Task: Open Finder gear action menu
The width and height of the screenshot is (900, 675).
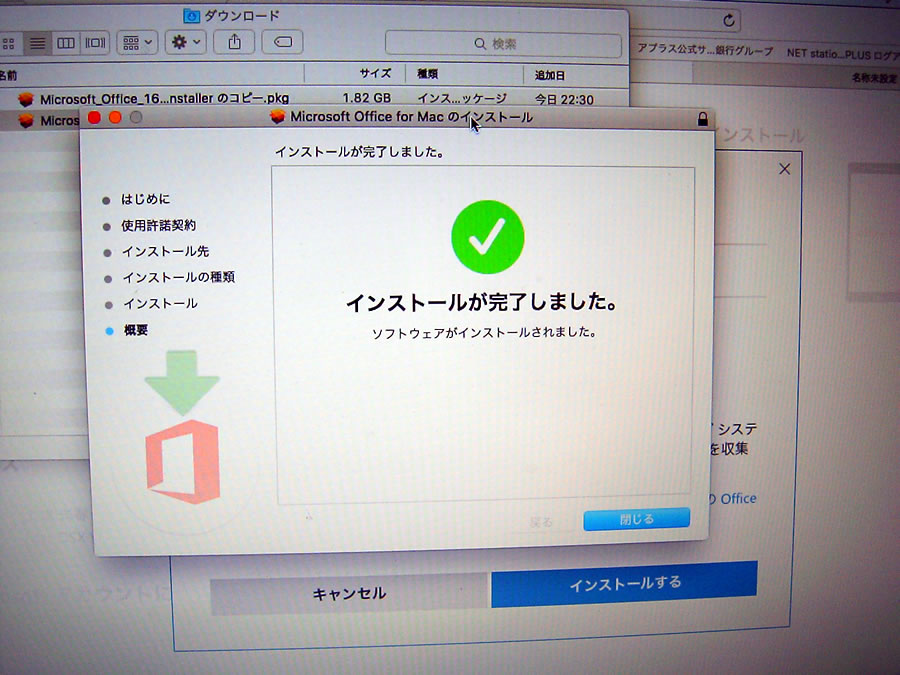Action: (186, 42)
